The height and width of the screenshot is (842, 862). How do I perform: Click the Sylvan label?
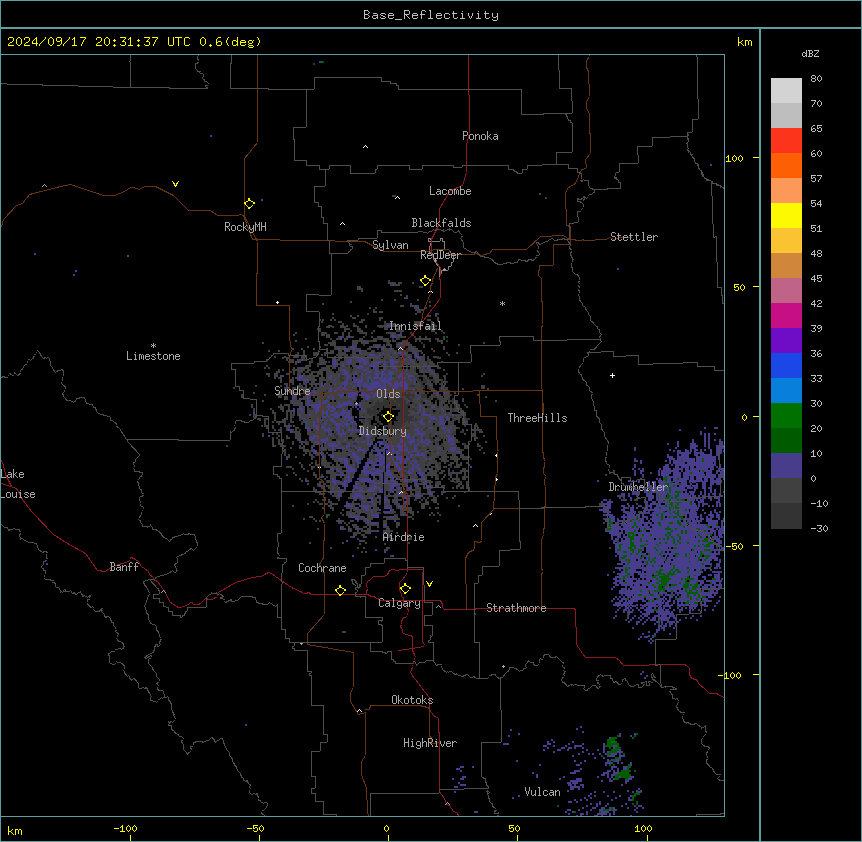pos(390,245)
